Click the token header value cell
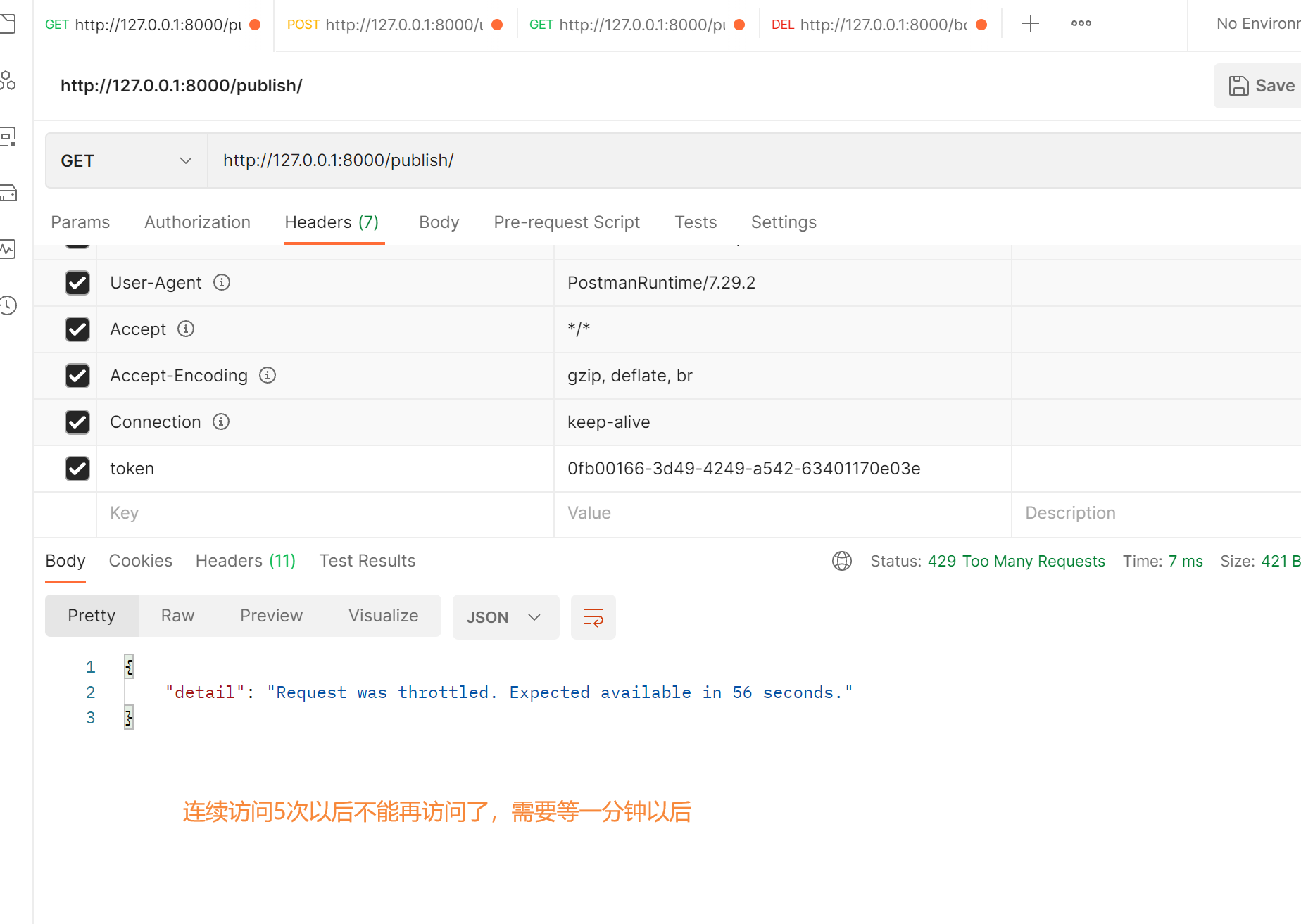 coord(782,469)
